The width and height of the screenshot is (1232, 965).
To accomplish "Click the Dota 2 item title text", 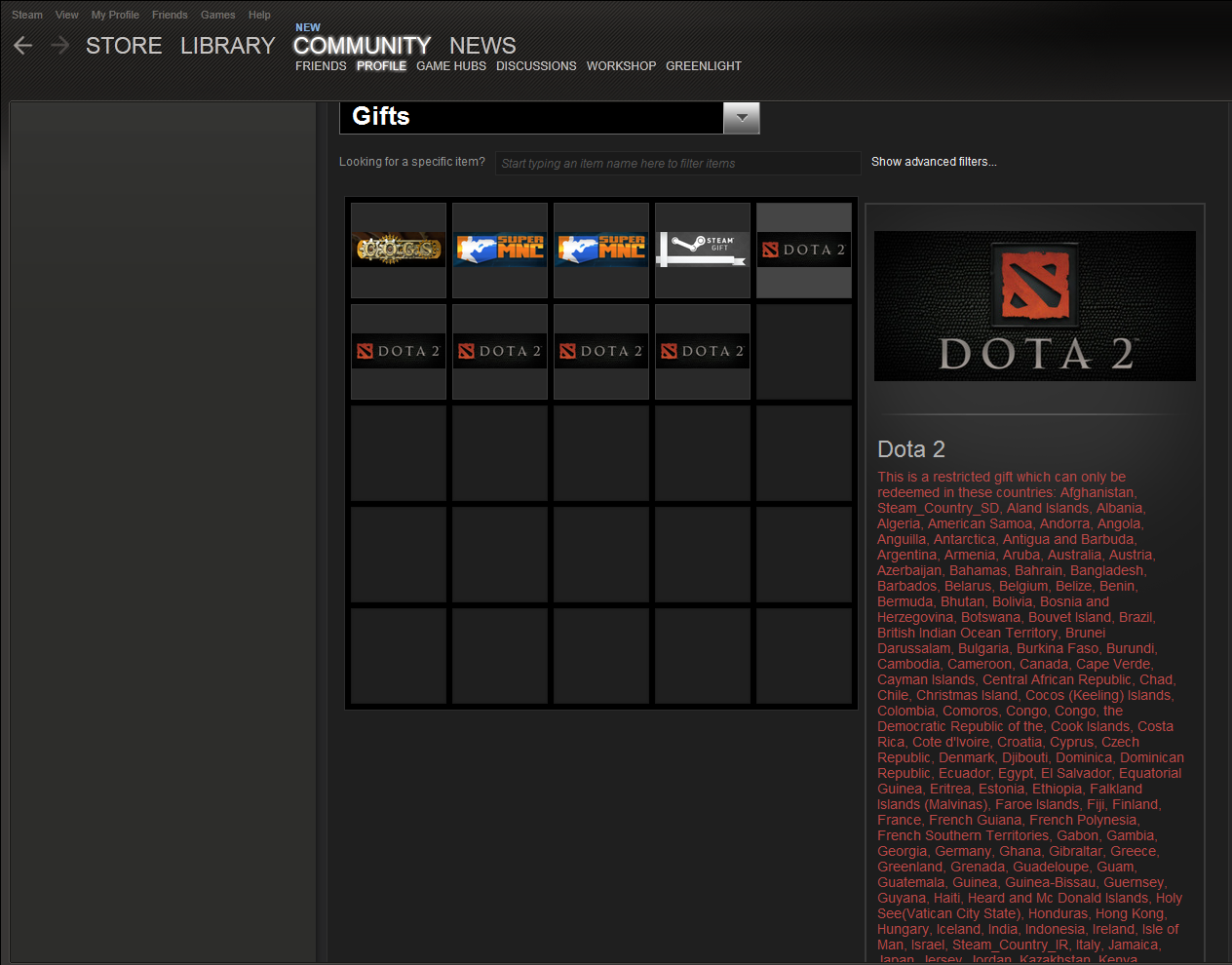I will [x=911, y=449].
